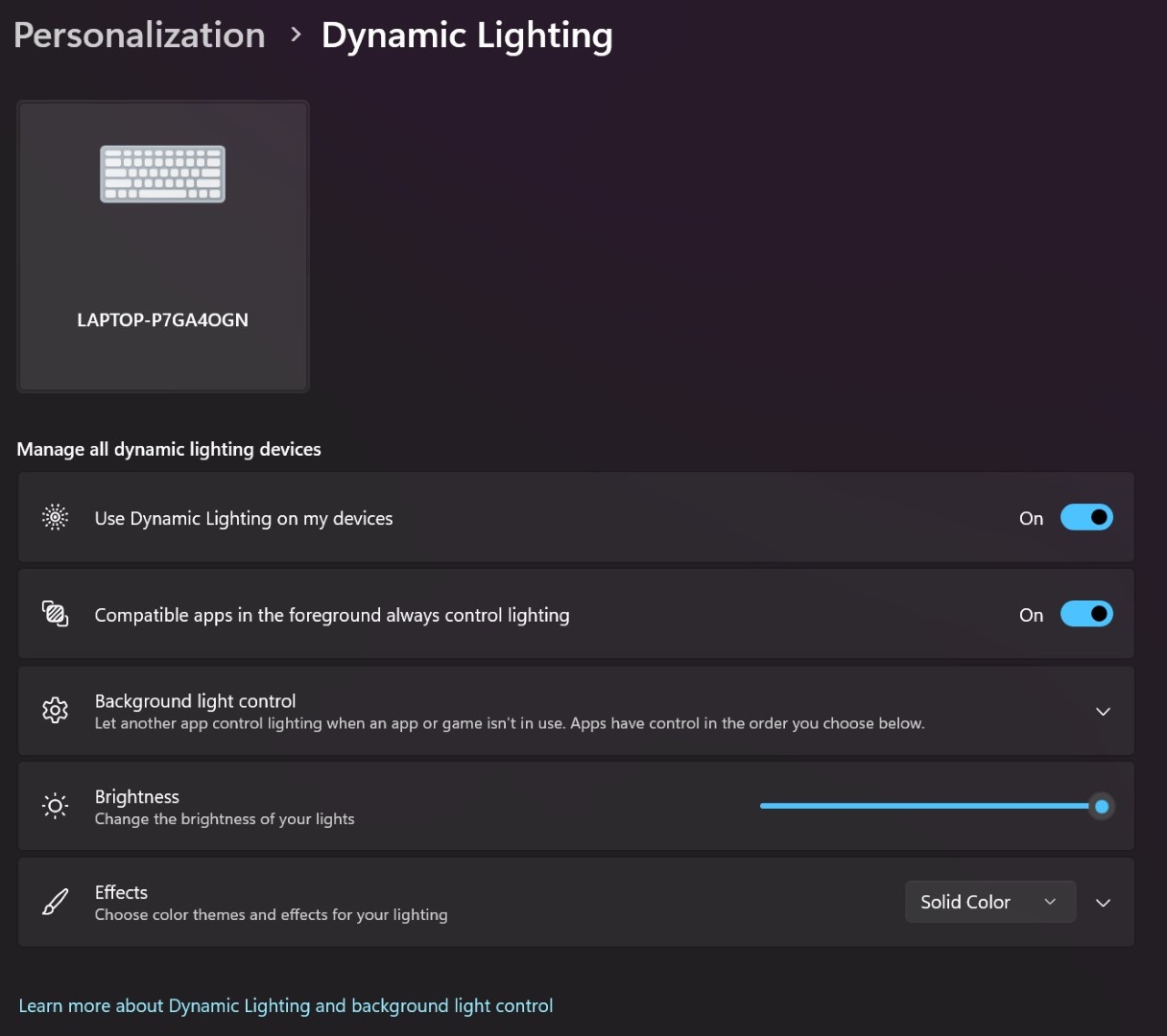Screen dimensions: 1167x1036
Task: Click 'Manage all dynamic lighting devices' heading
Action: click(x=169, y=449)
